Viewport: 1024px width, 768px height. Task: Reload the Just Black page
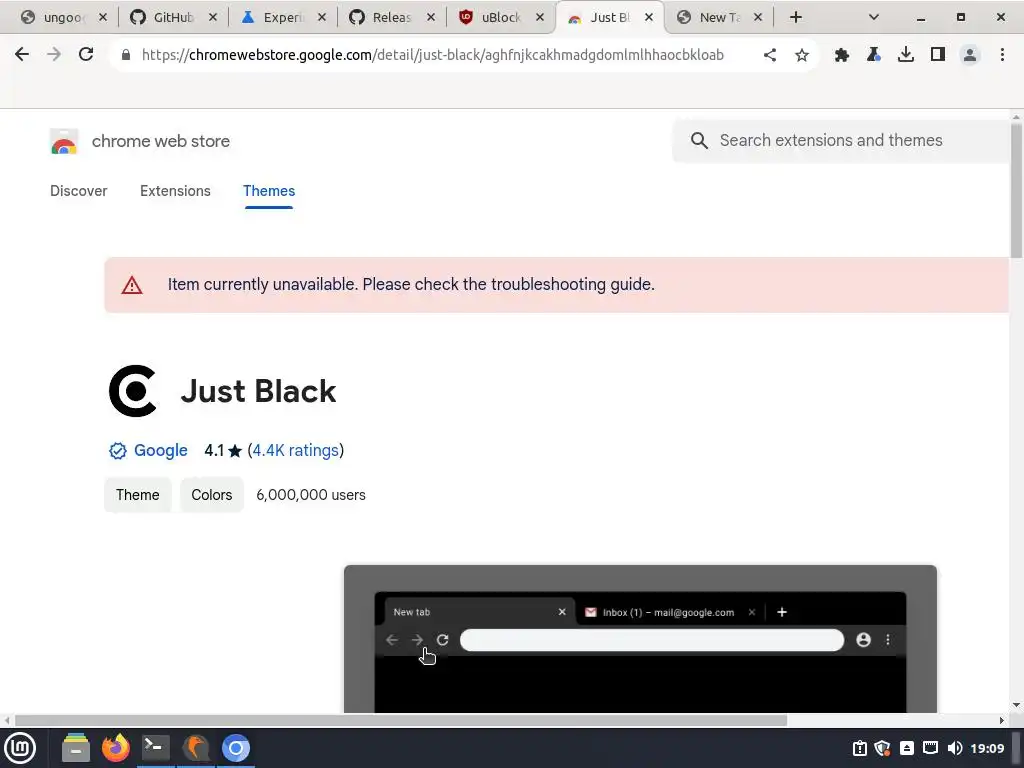click(x=86, y=55)
